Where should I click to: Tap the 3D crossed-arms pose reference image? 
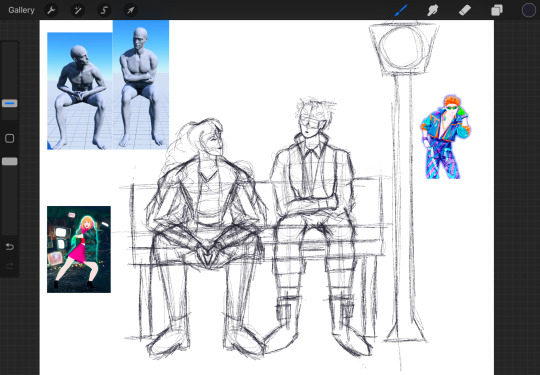click(141, 84)
